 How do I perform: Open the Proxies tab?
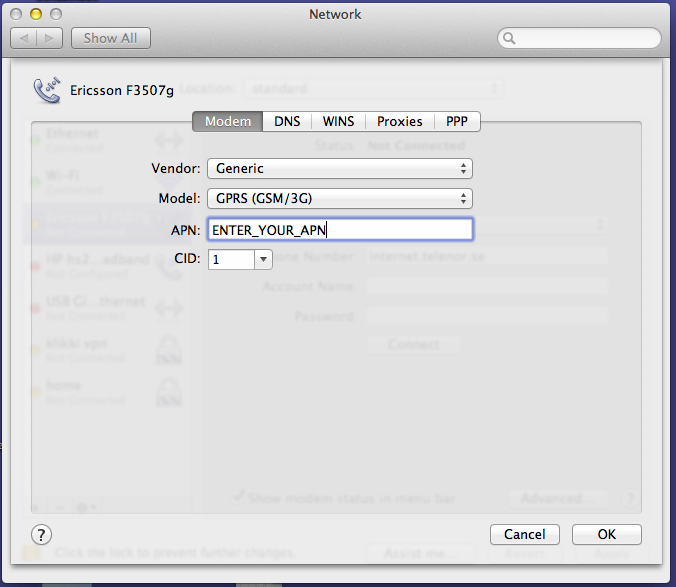[x=399, y=121]
